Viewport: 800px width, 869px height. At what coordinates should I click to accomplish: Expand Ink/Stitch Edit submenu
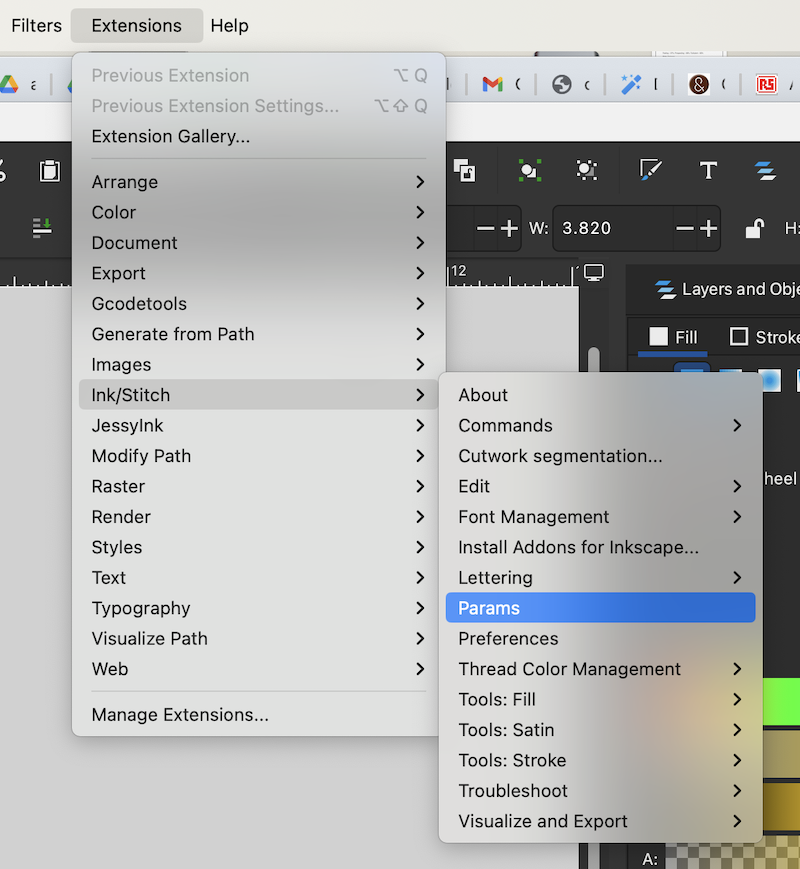[600, 487]
